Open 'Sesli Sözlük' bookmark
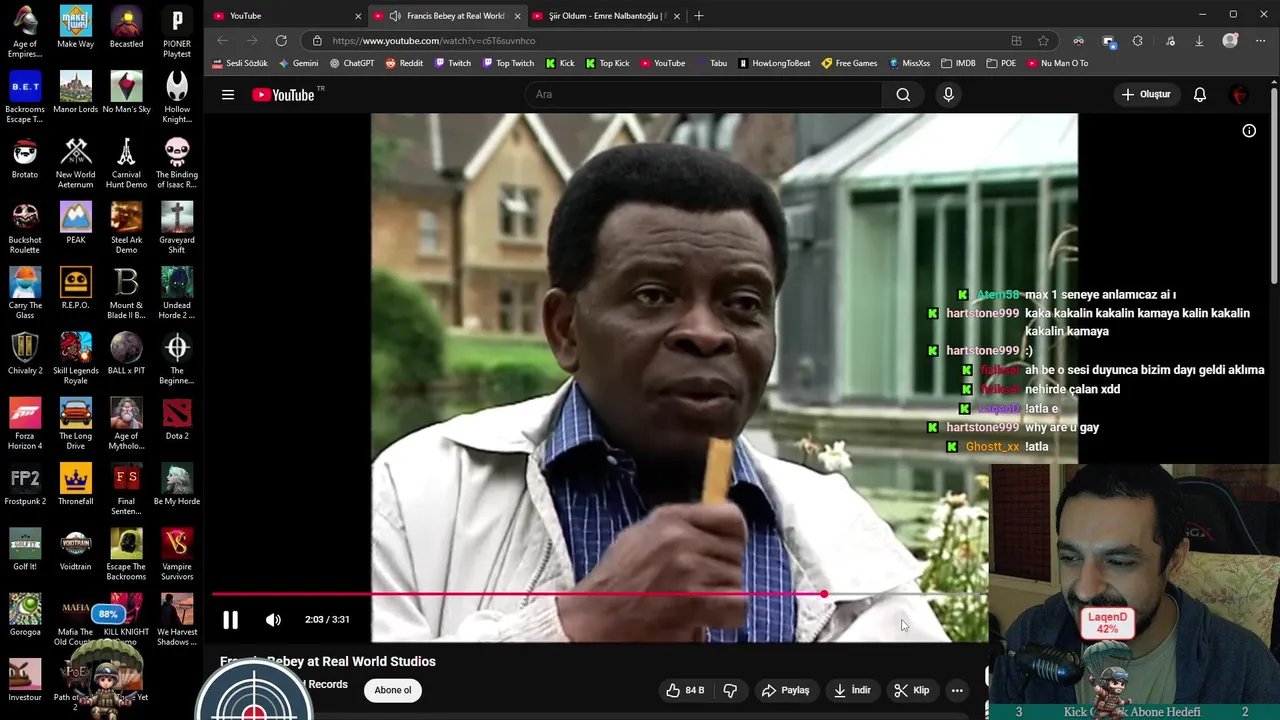This screenshot has width=1280, height=720. 240,63
